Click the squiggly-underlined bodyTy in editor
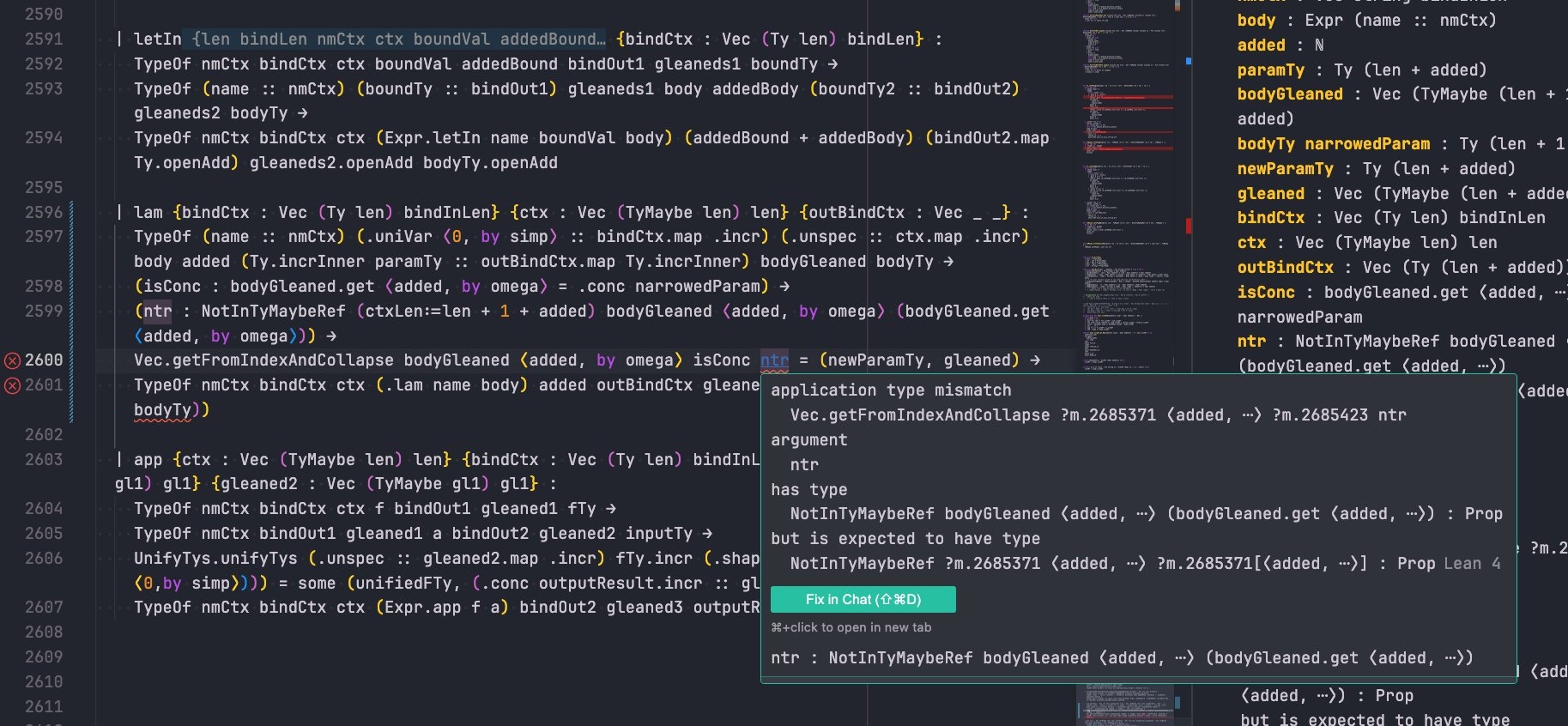The width and height of the screenshot is (1568, 726). click(x=163, y=410)
